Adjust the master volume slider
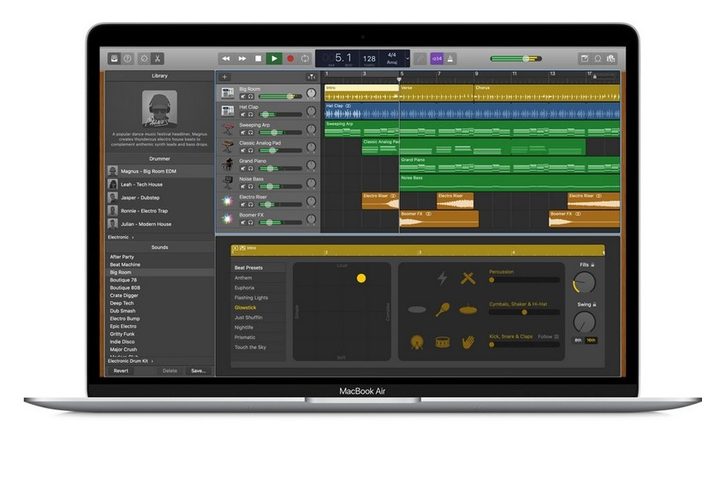The image size is (720, 480). [x=516, y=59]
